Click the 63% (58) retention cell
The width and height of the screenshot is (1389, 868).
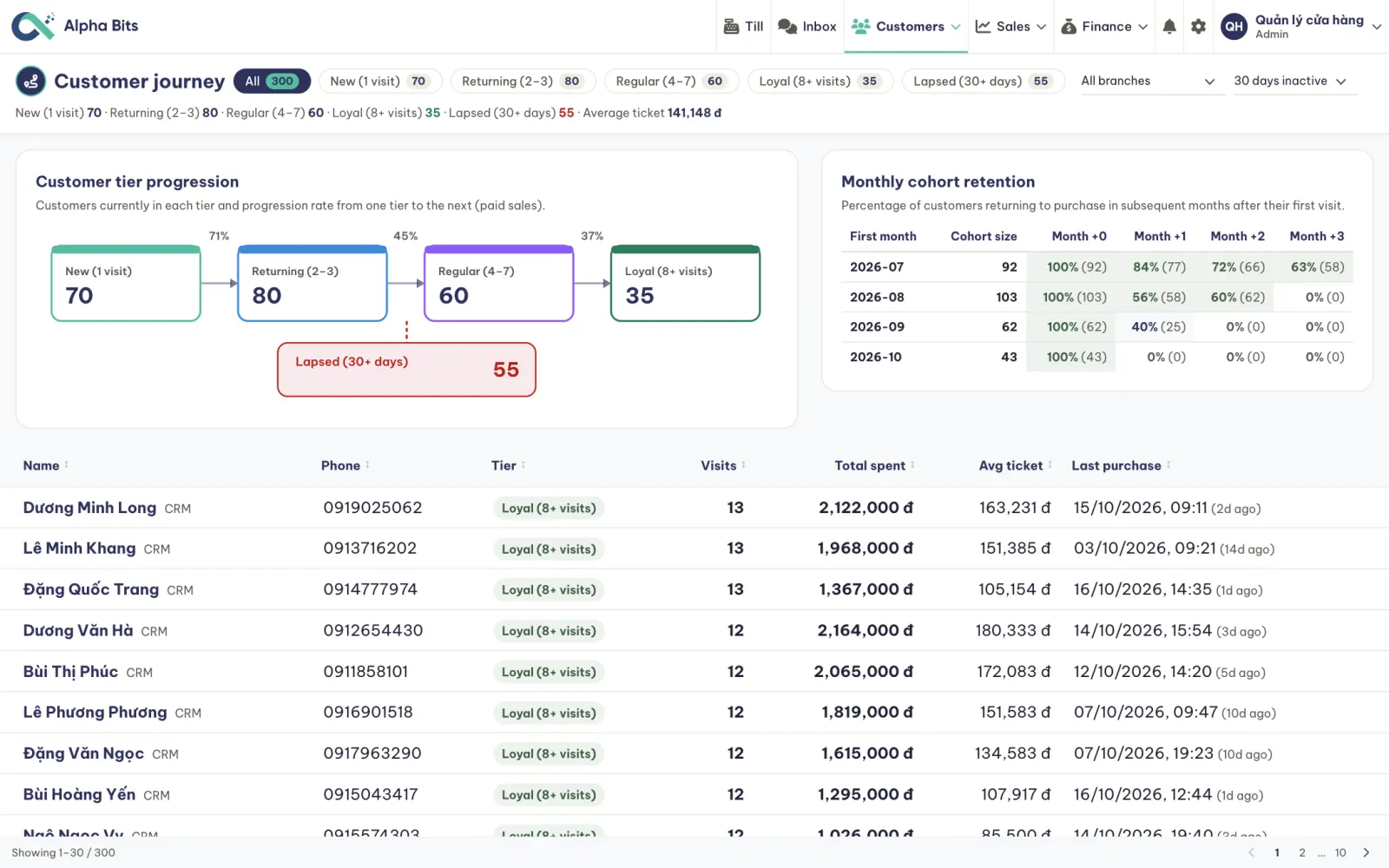pos(1317,267)
